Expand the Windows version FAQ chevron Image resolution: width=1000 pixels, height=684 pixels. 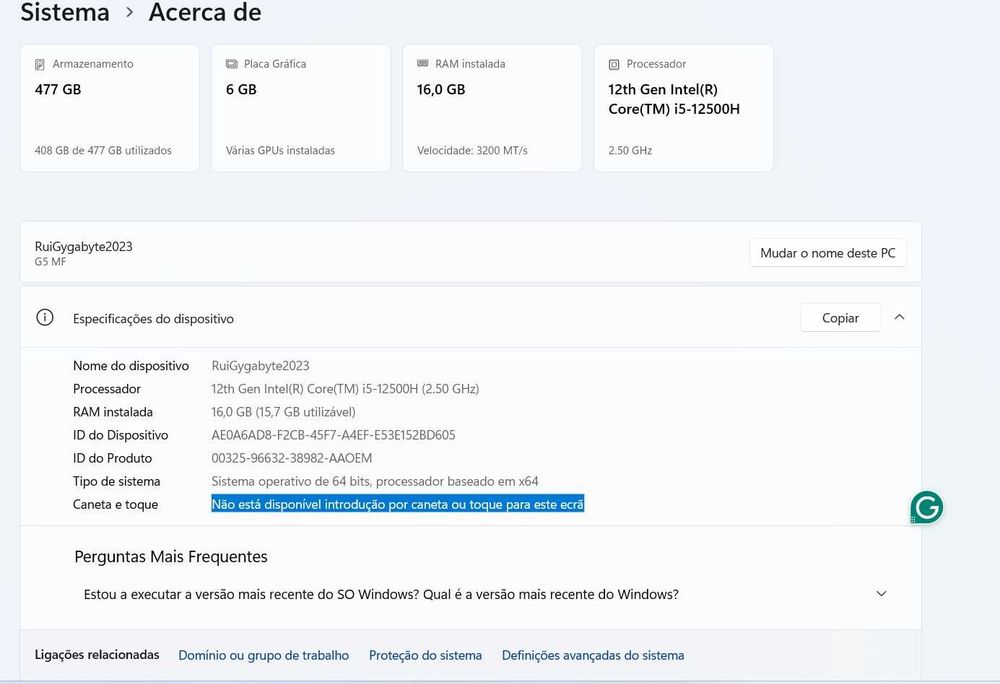click(881, 593)
